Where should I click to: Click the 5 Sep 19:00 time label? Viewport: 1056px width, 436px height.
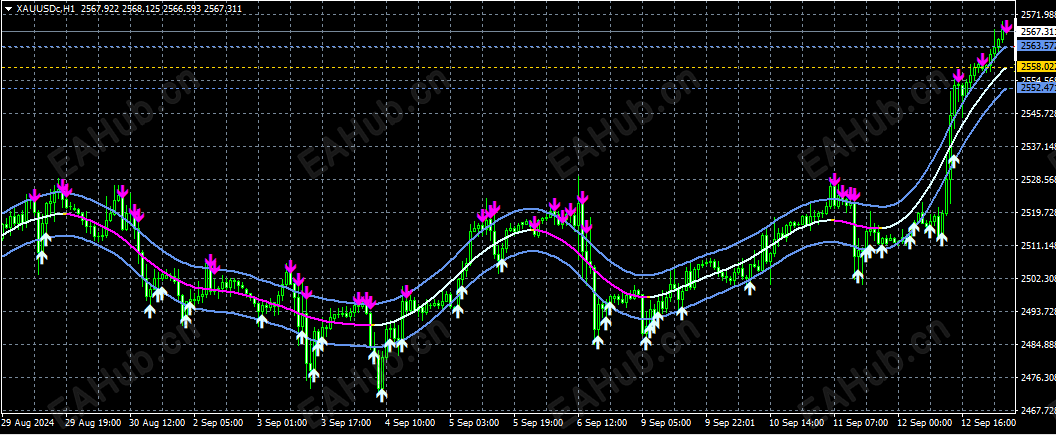pos(538,423)
